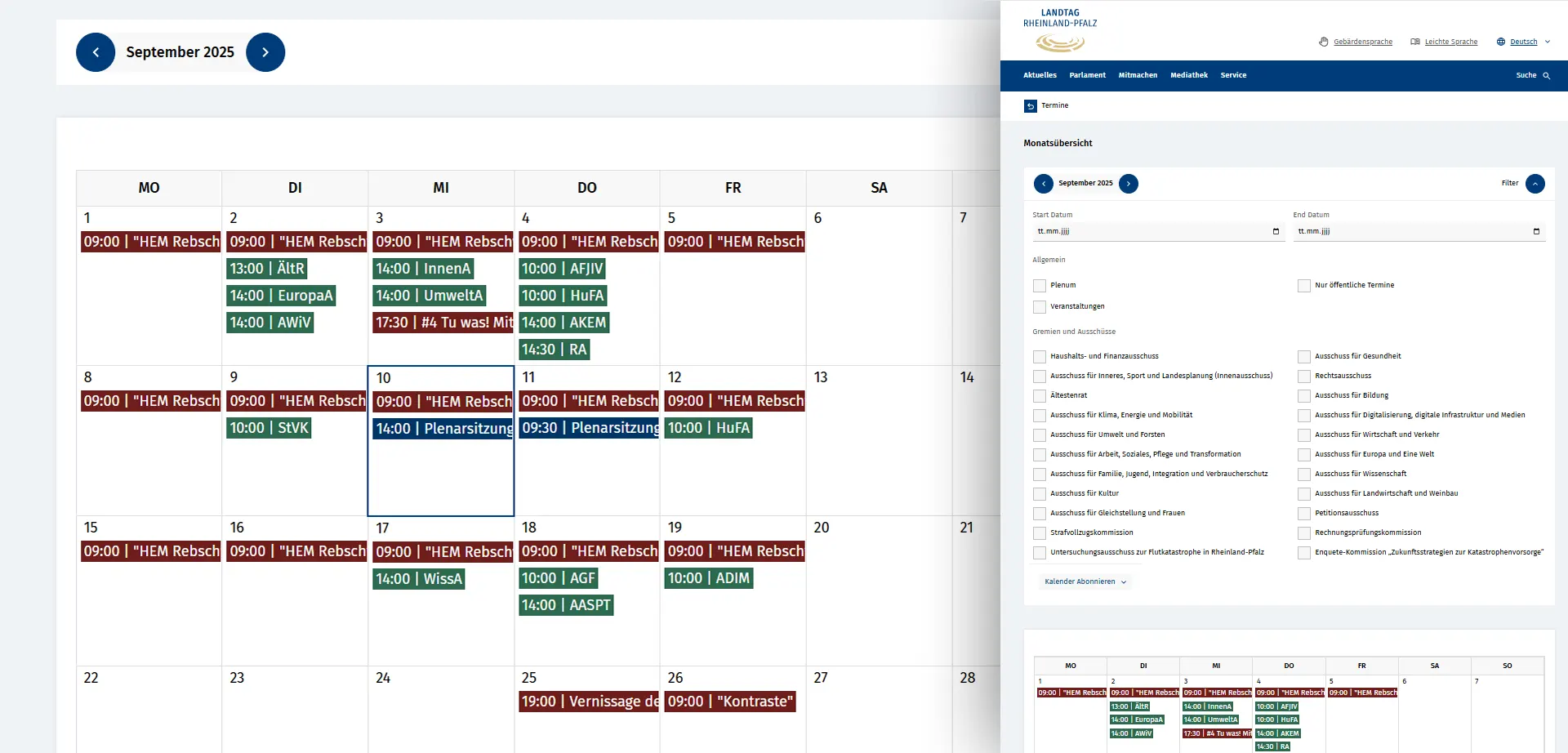Open the Parlament menu
Screen dimensions: 1568x753
click(x=1087, y=75)
